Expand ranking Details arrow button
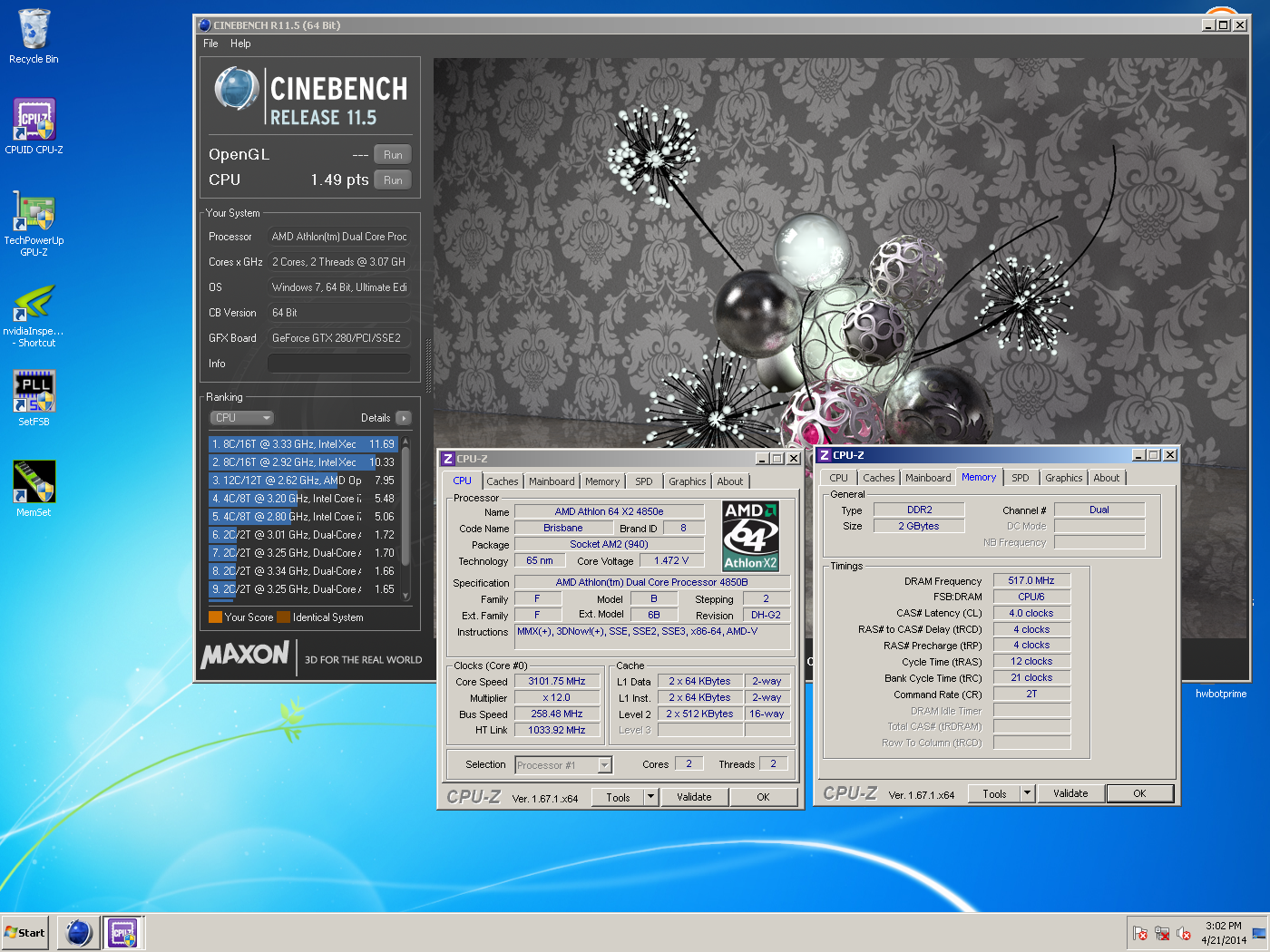The width and height of the screenshot is (1270, 952). (x=404, y=418)
